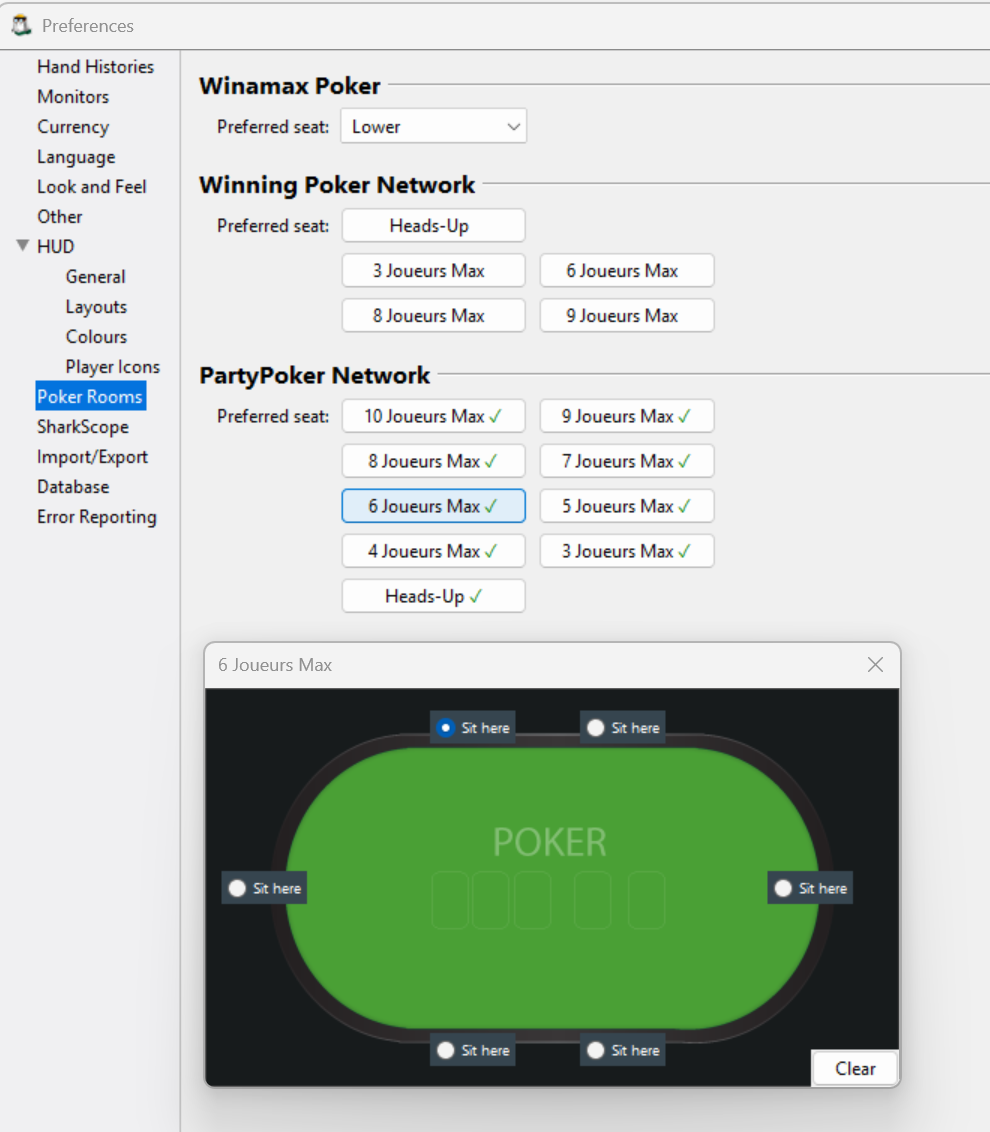Image resolution: width=990 pixels, height=1132 pixels.
Task: Open Look and Feel preferences
Action: [x=92, y=186]
